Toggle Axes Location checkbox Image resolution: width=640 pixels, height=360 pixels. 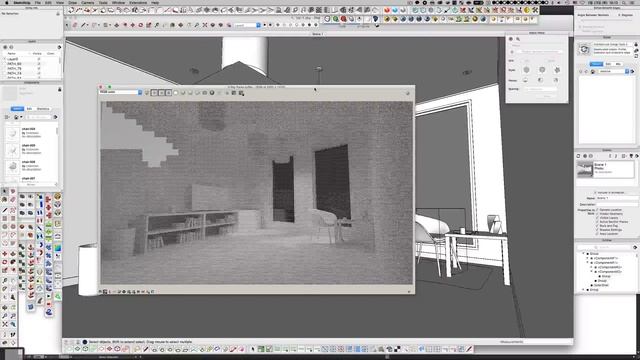tap(597, 234)
